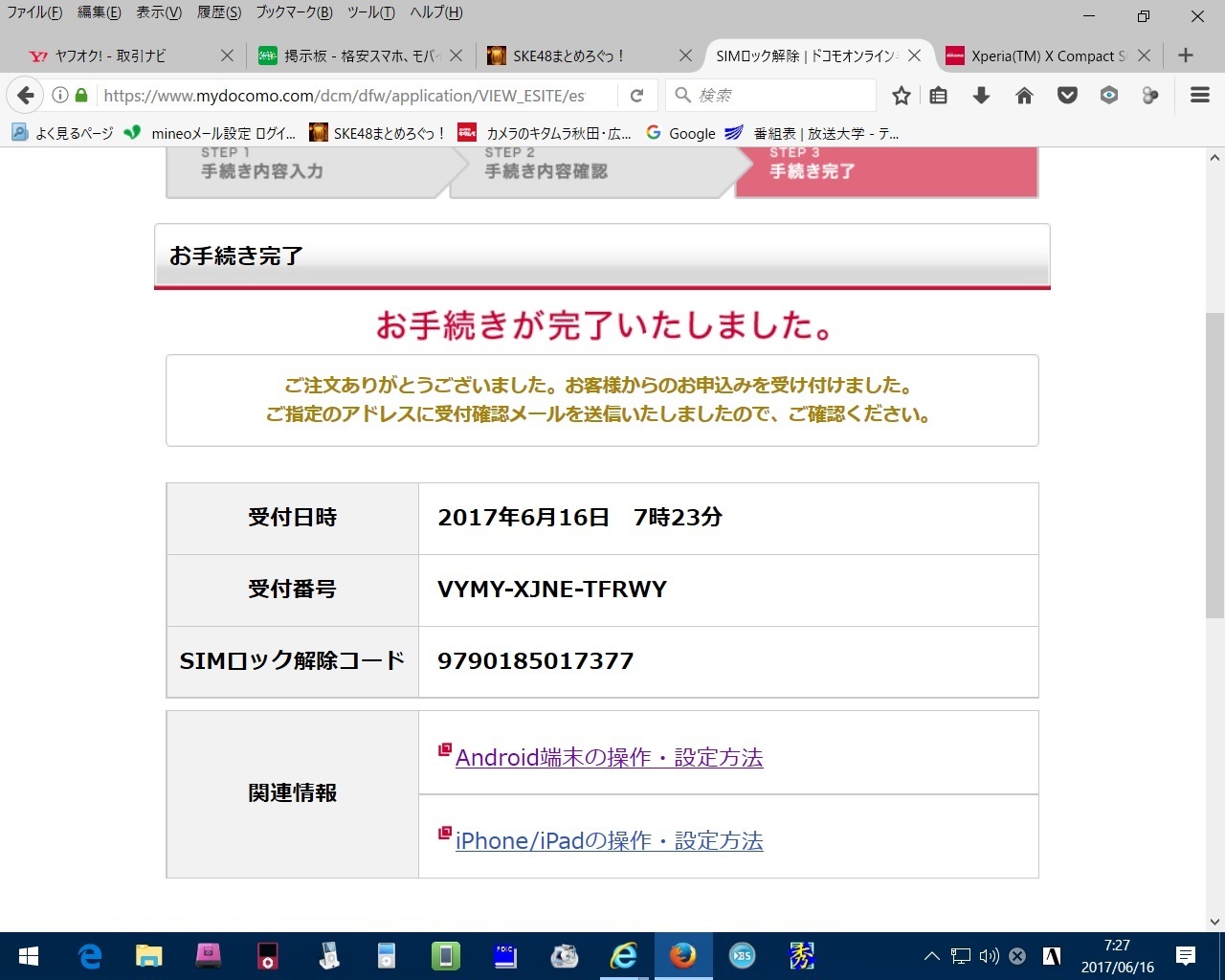Open the Pocket icon in toolbar
This screenshot has width=1225, height=980.
[1067, 96]
